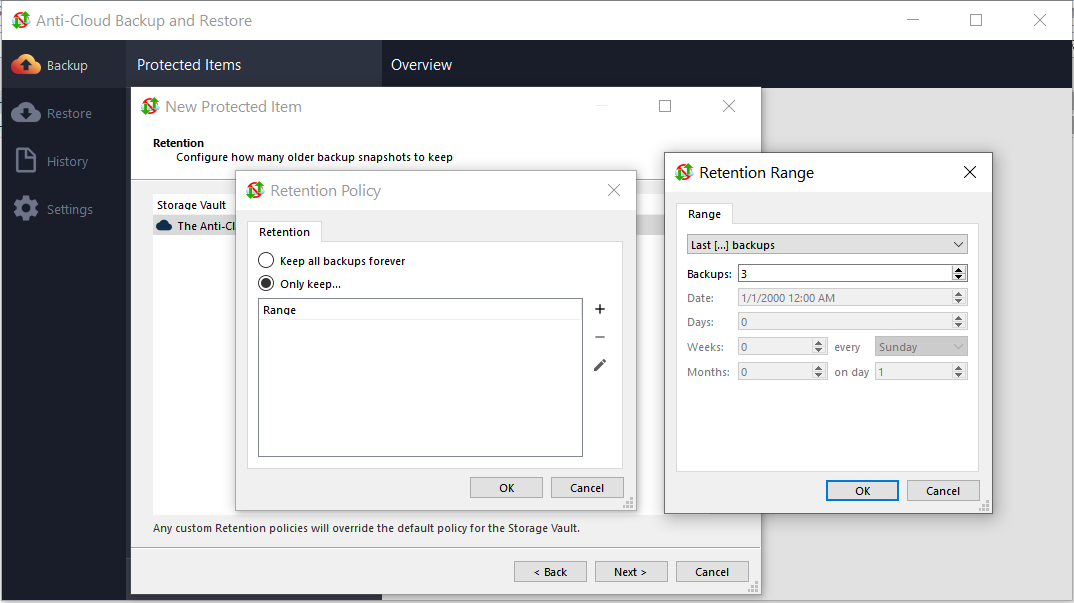Viewport: 1074px width, 603px height.
Task: Proceed with the Next > button
Action: tap(631, 571)
